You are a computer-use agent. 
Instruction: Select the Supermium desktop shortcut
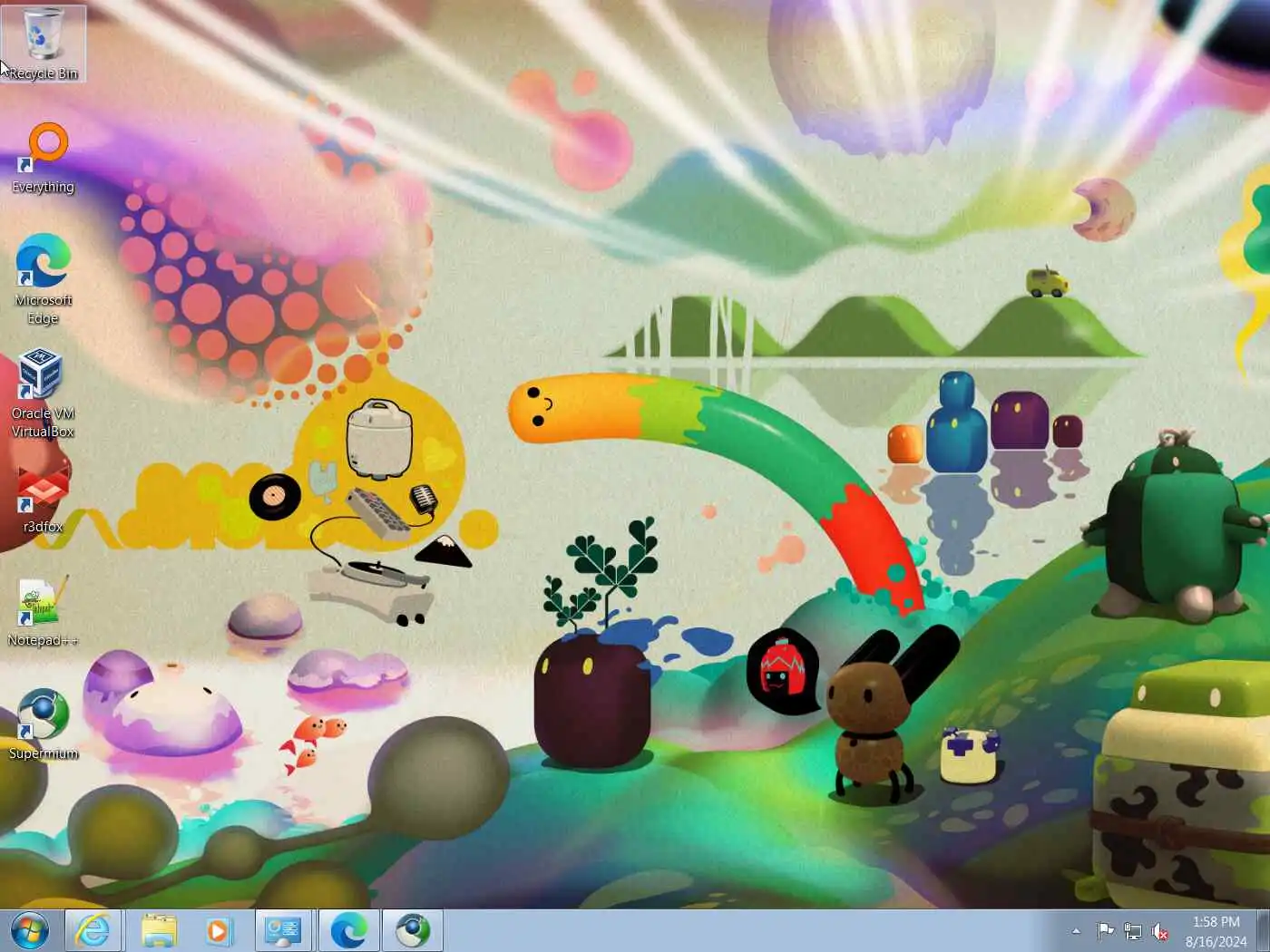coord(43,724)
